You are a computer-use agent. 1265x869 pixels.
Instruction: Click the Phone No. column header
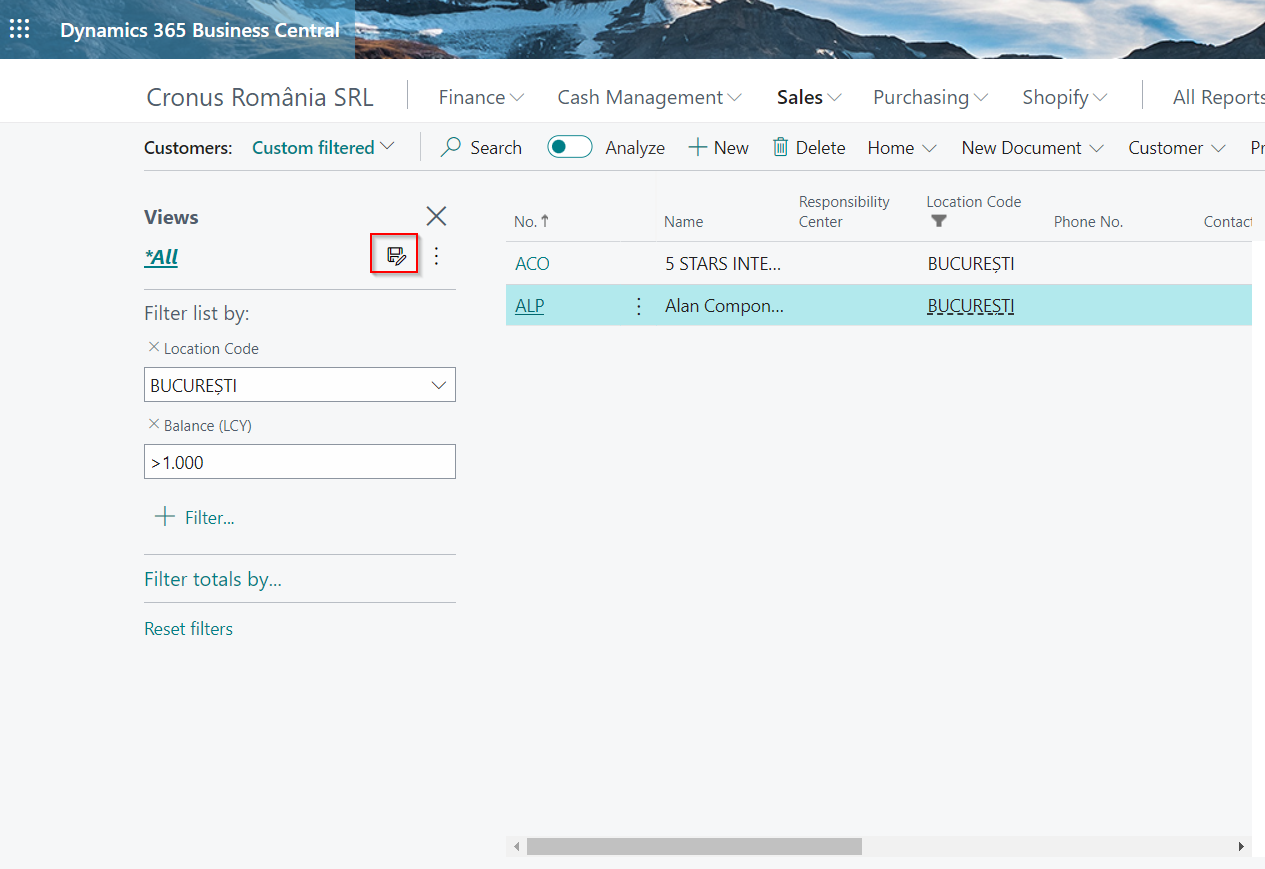click(x=1088, y=222)
